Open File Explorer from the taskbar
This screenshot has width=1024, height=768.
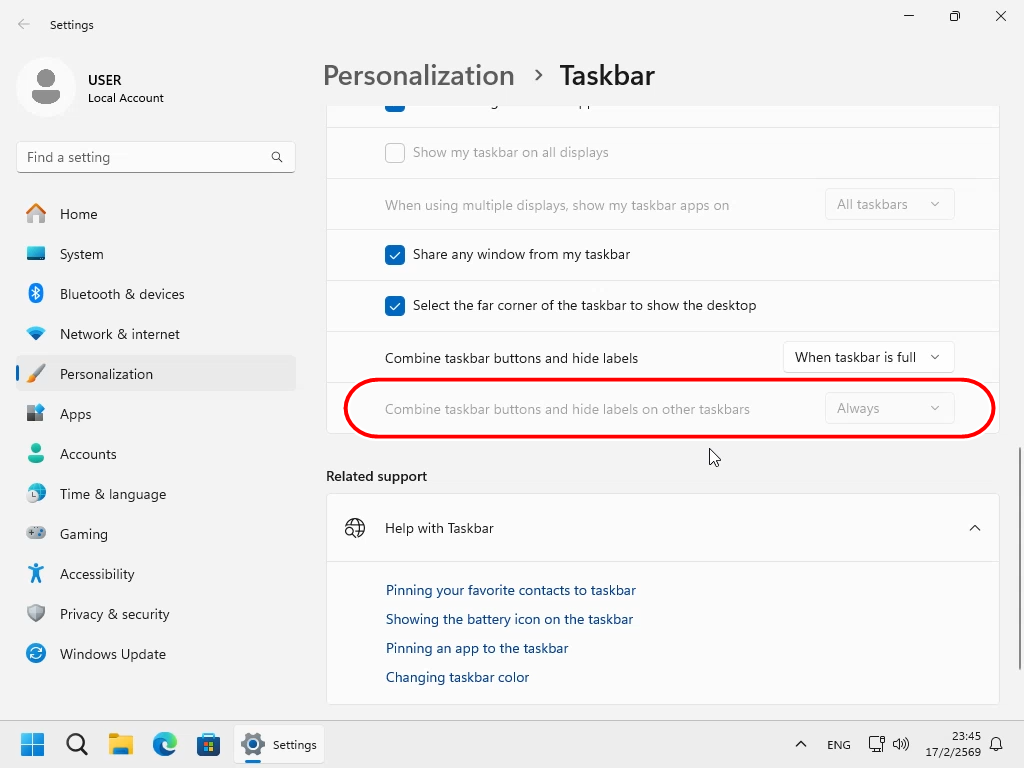pyautogui.click(x=121, y=744)
